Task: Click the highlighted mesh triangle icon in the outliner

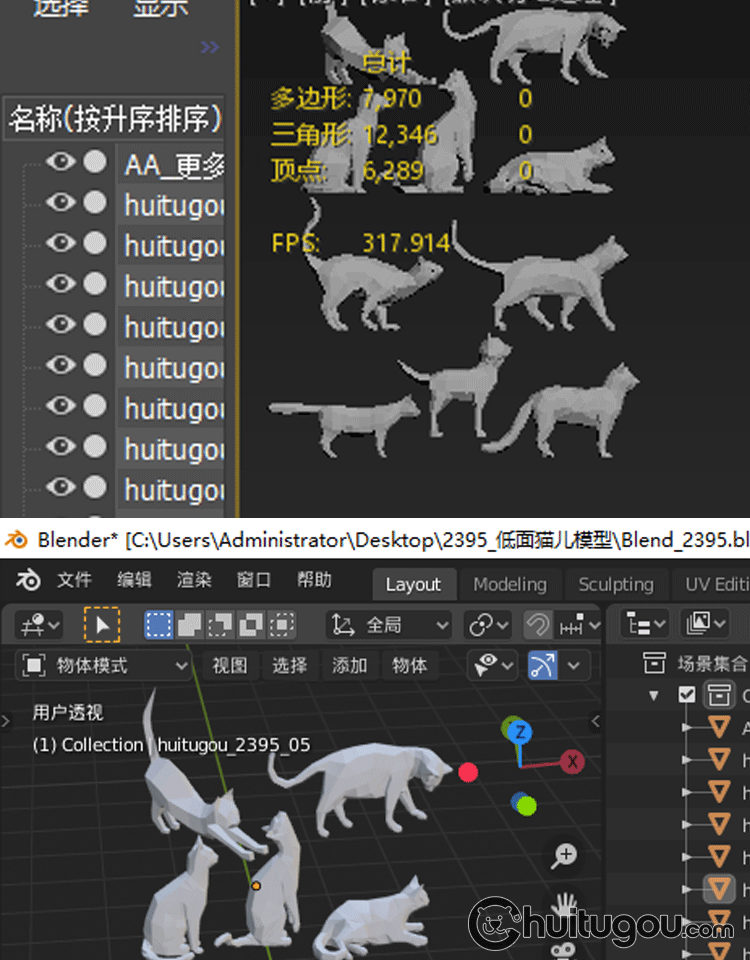Action: pos(719,889)
